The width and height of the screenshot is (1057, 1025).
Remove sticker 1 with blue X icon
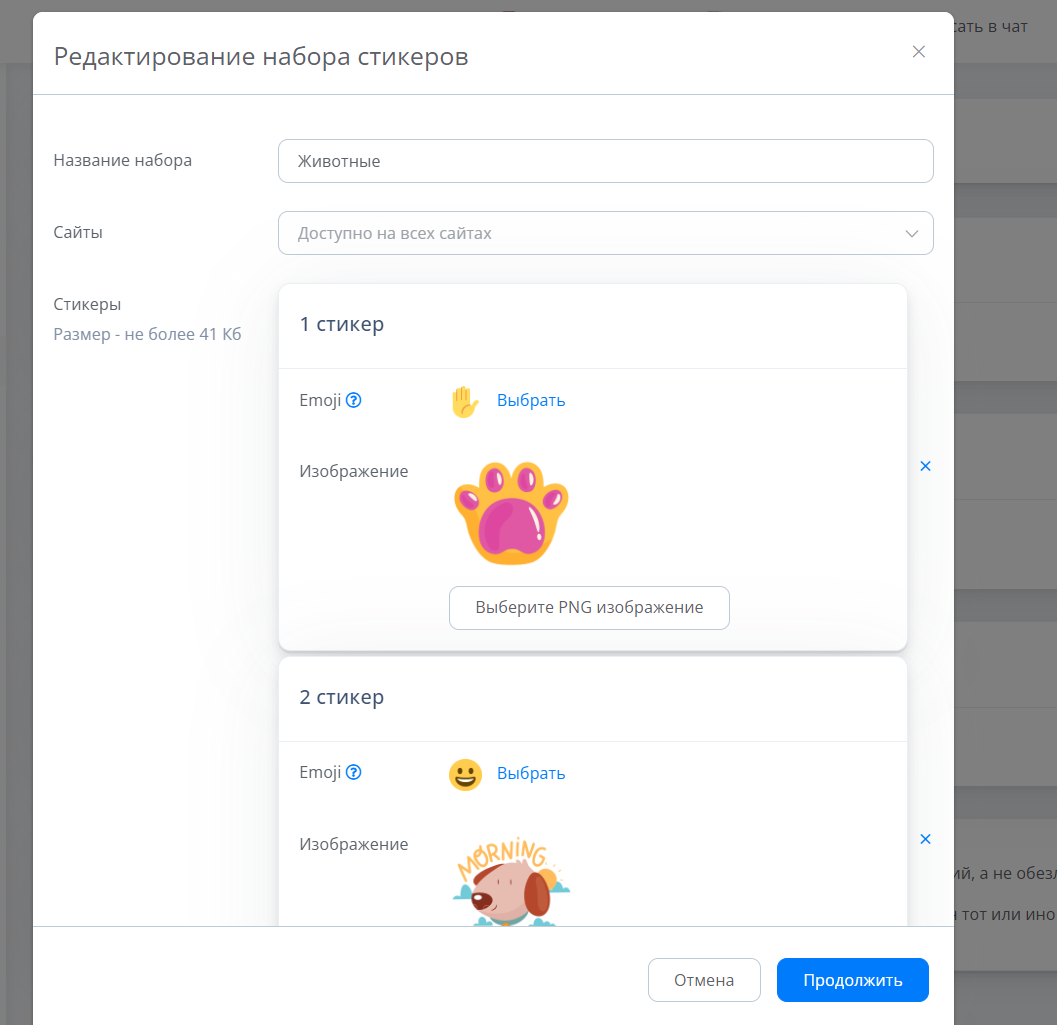point(925,466)
